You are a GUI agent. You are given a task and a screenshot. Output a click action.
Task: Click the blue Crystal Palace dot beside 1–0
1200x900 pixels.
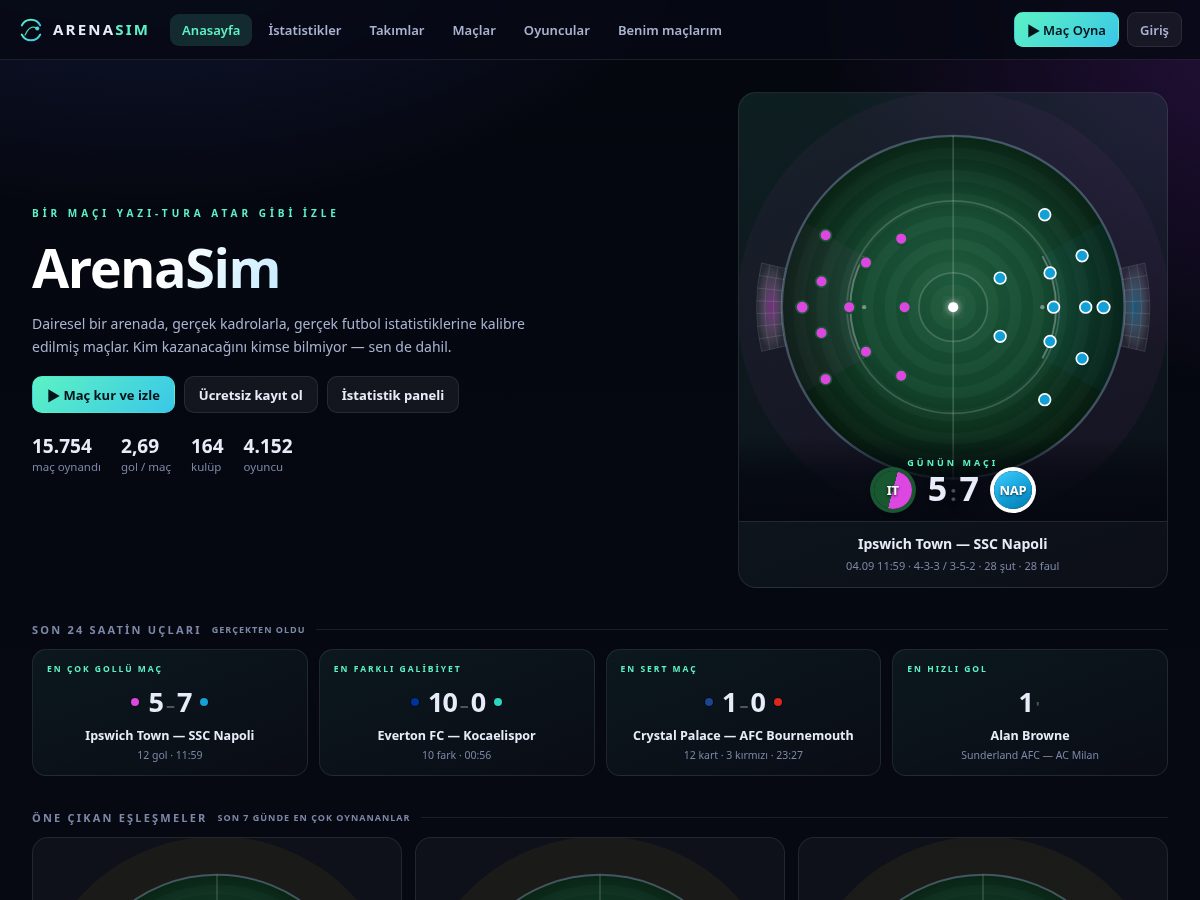point(709,702)
